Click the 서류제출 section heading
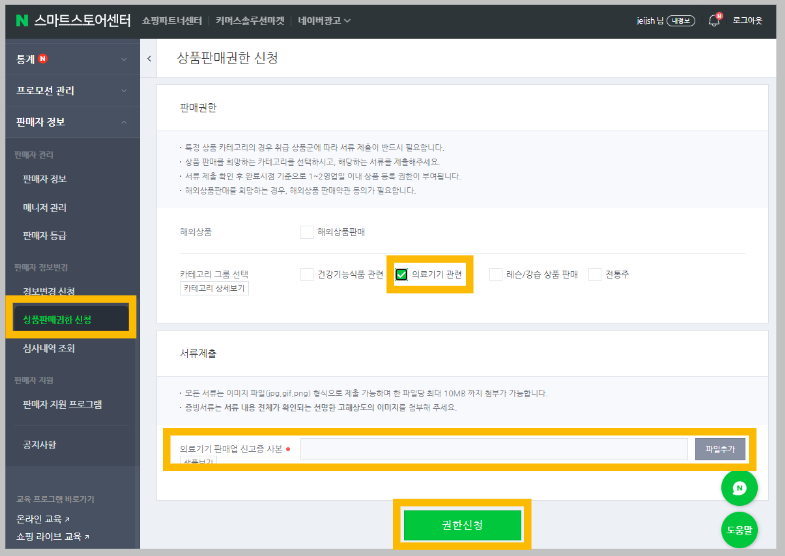The height and width of the screenshot is (556, 785). tap(198, 353)
